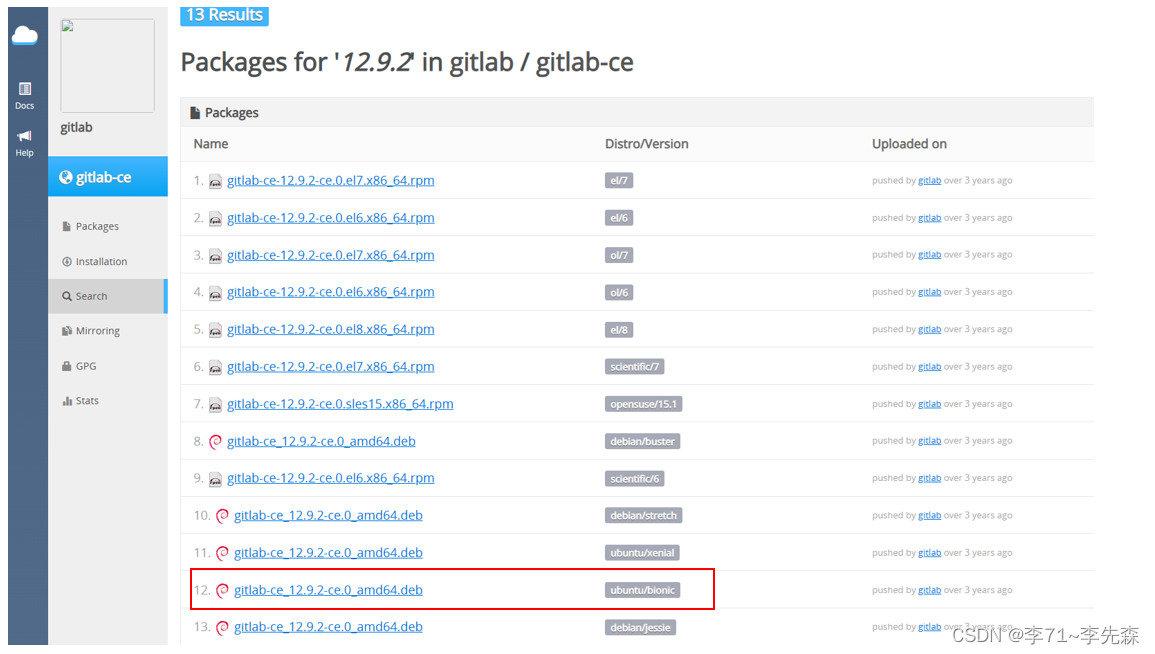This screenshot has width=1155, height=654.
Task: Click the gitlab avatar thumbnail
Action: [108, 66]
